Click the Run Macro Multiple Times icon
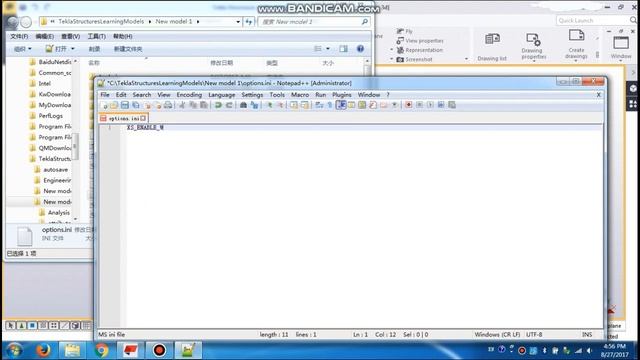 (441, 105)
